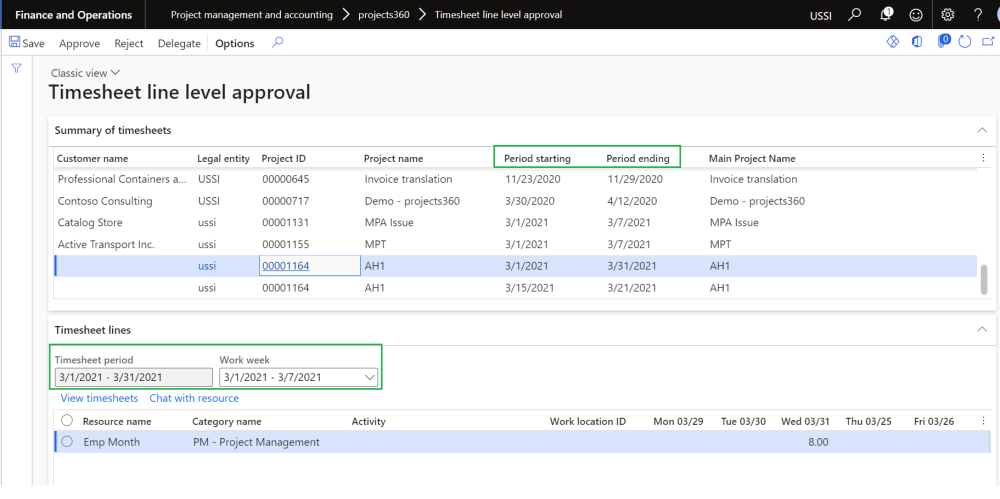
Task: Click the summary grid vertical scrollbar
Action: coord(985,278)
